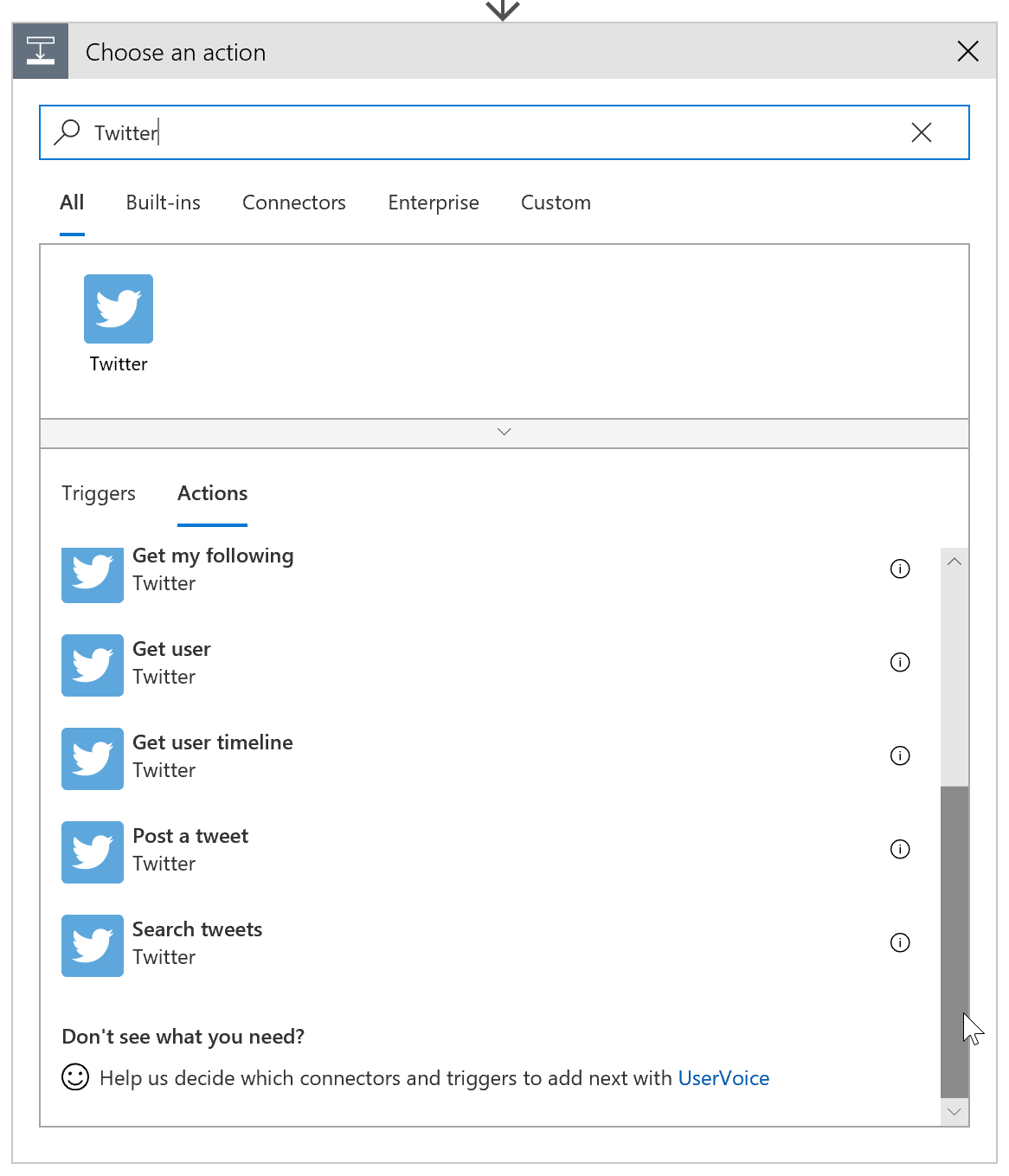The image size is (1009, 1176).
Task: Click the Choose an action title text
Action: [x=176, y=52]
